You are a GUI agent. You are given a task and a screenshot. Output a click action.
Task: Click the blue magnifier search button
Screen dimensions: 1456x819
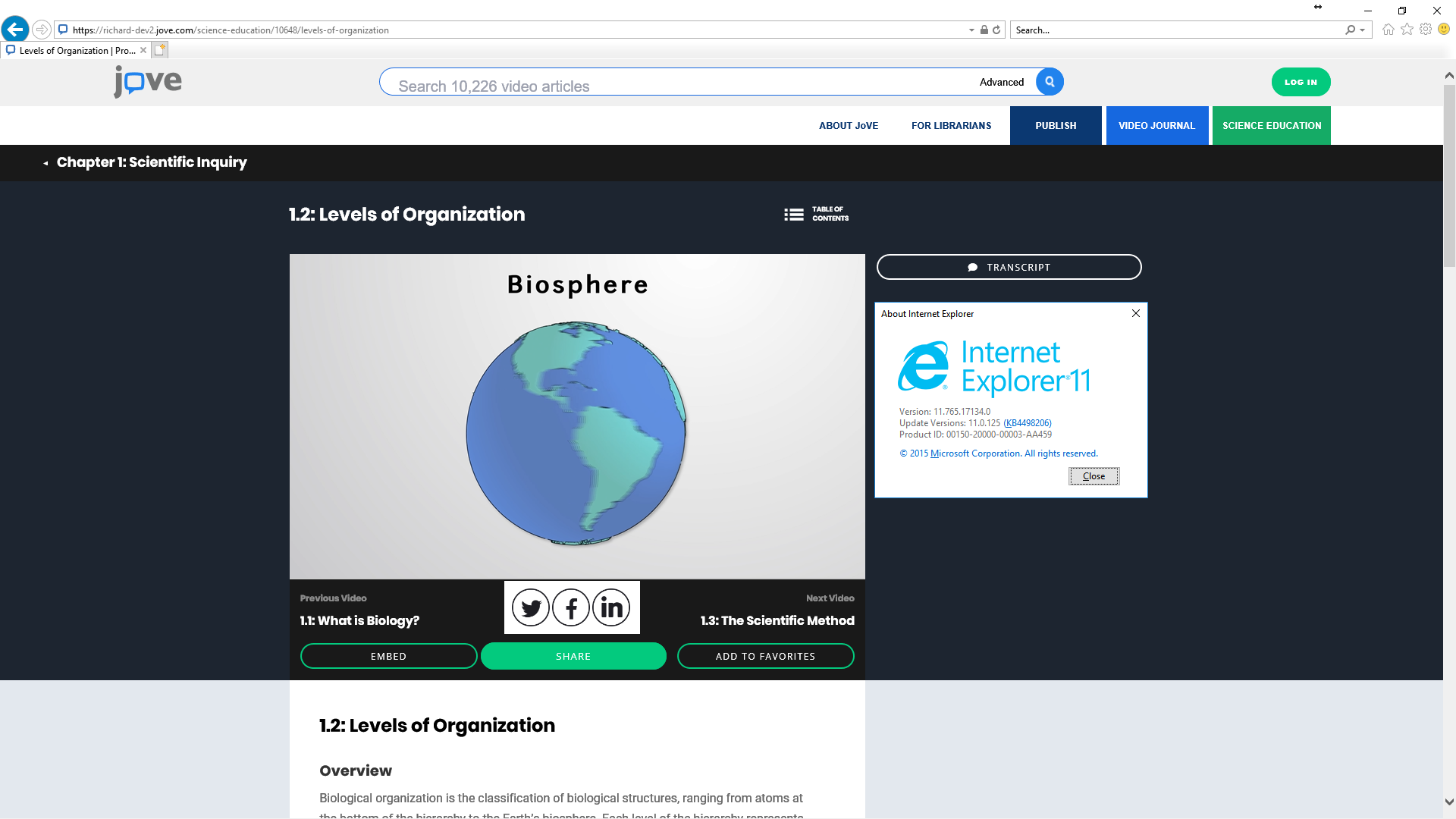point(1050,82)
